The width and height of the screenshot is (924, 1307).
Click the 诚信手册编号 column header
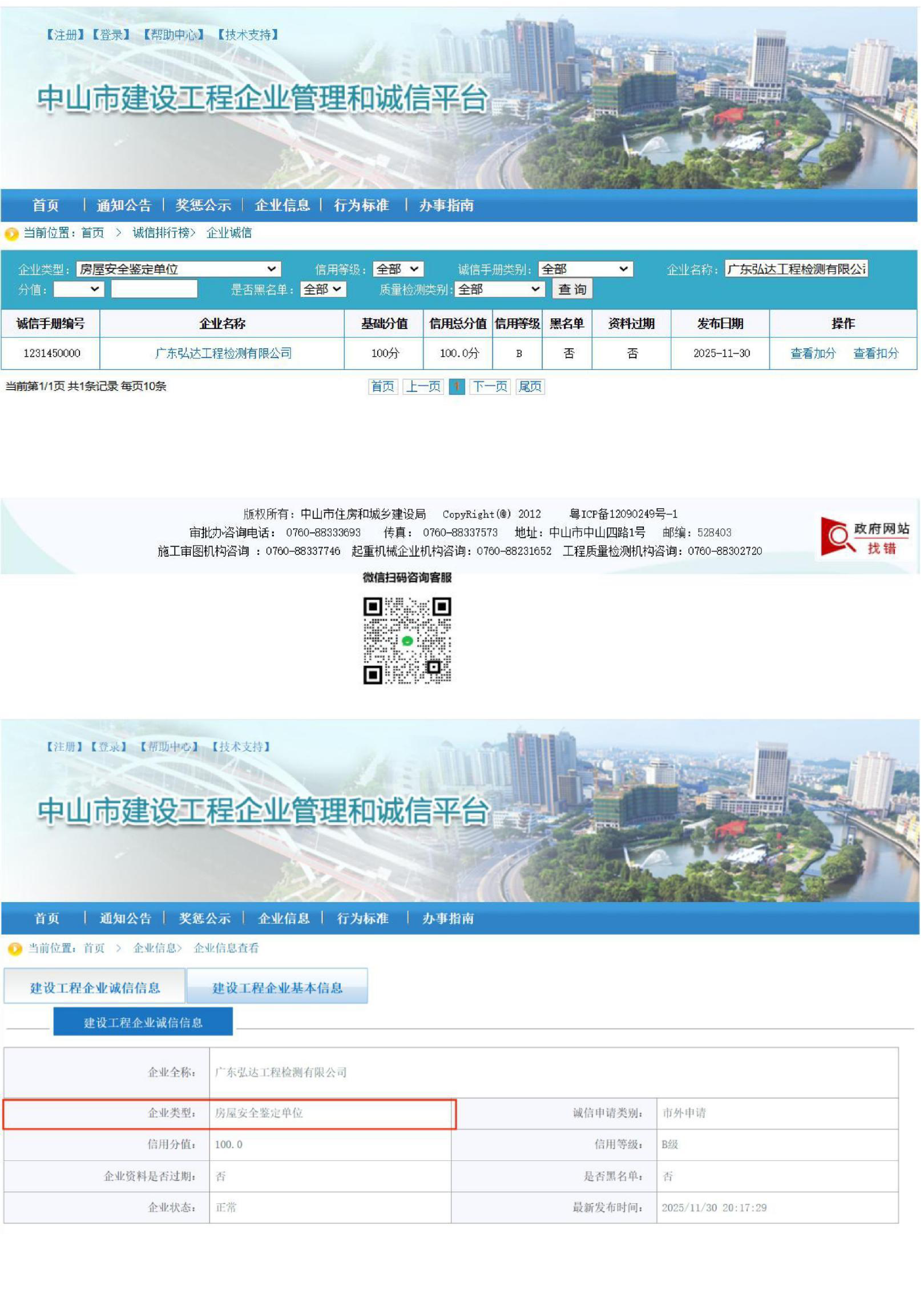coord(51,324)
